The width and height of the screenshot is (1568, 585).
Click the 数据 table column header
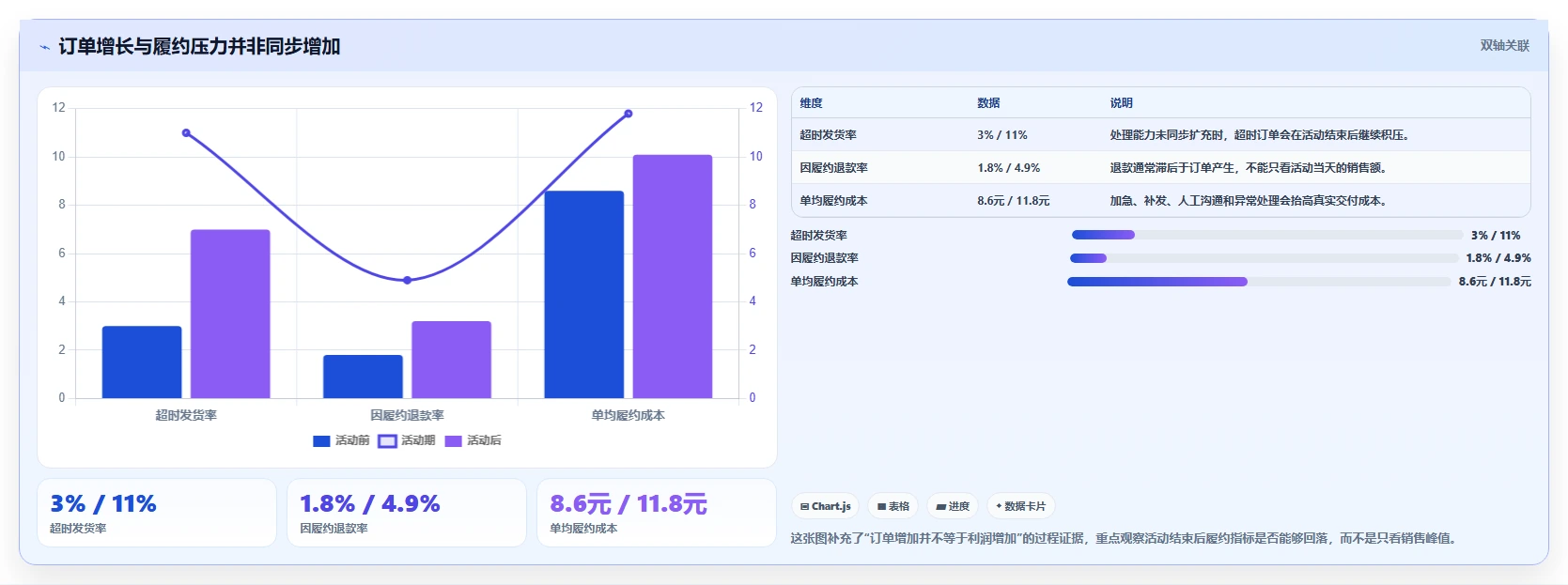pos(988,103)
